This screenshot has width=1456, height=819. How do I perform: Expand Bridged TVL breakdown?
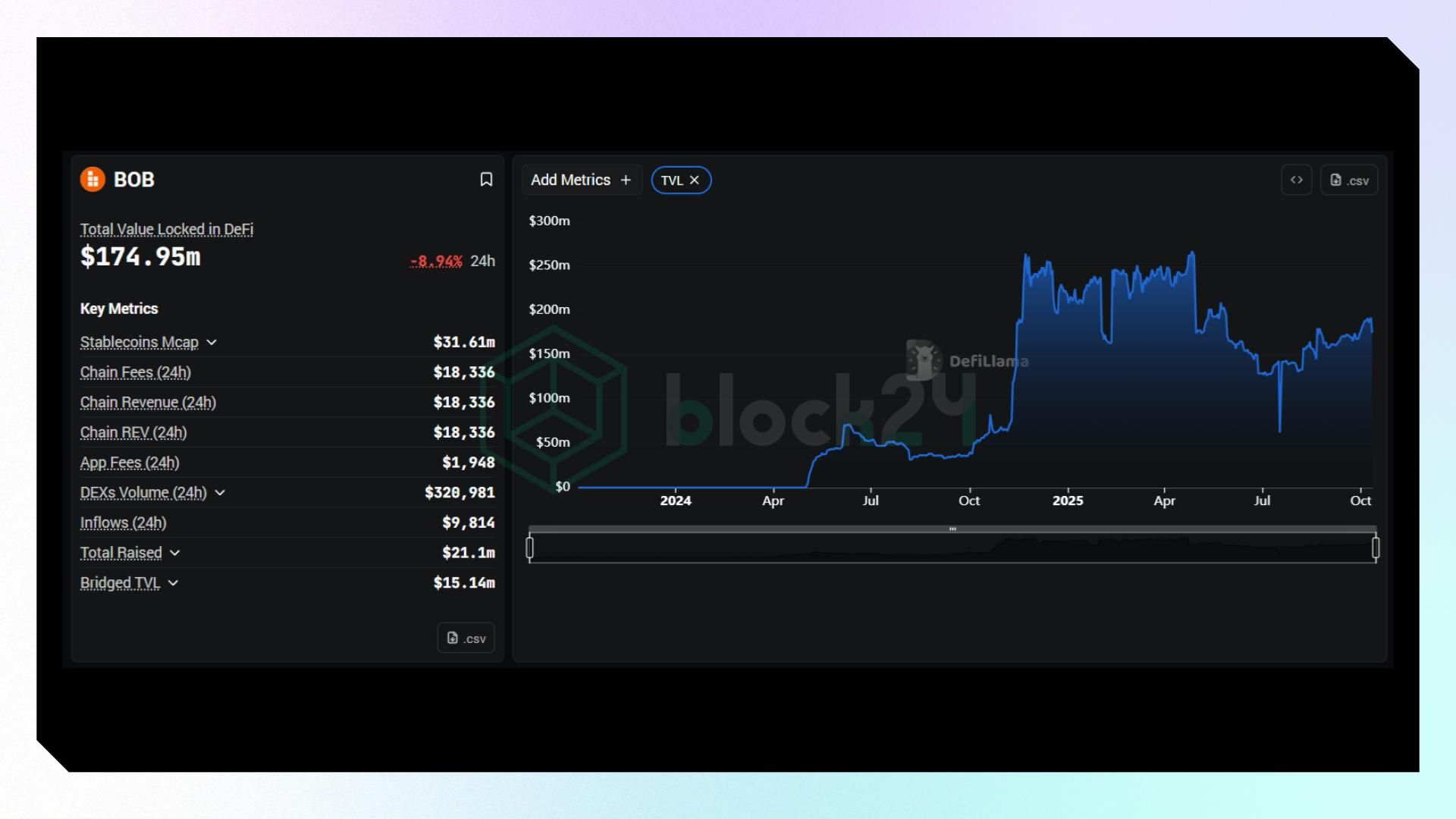pyautogui.click(x=174, y=583)
